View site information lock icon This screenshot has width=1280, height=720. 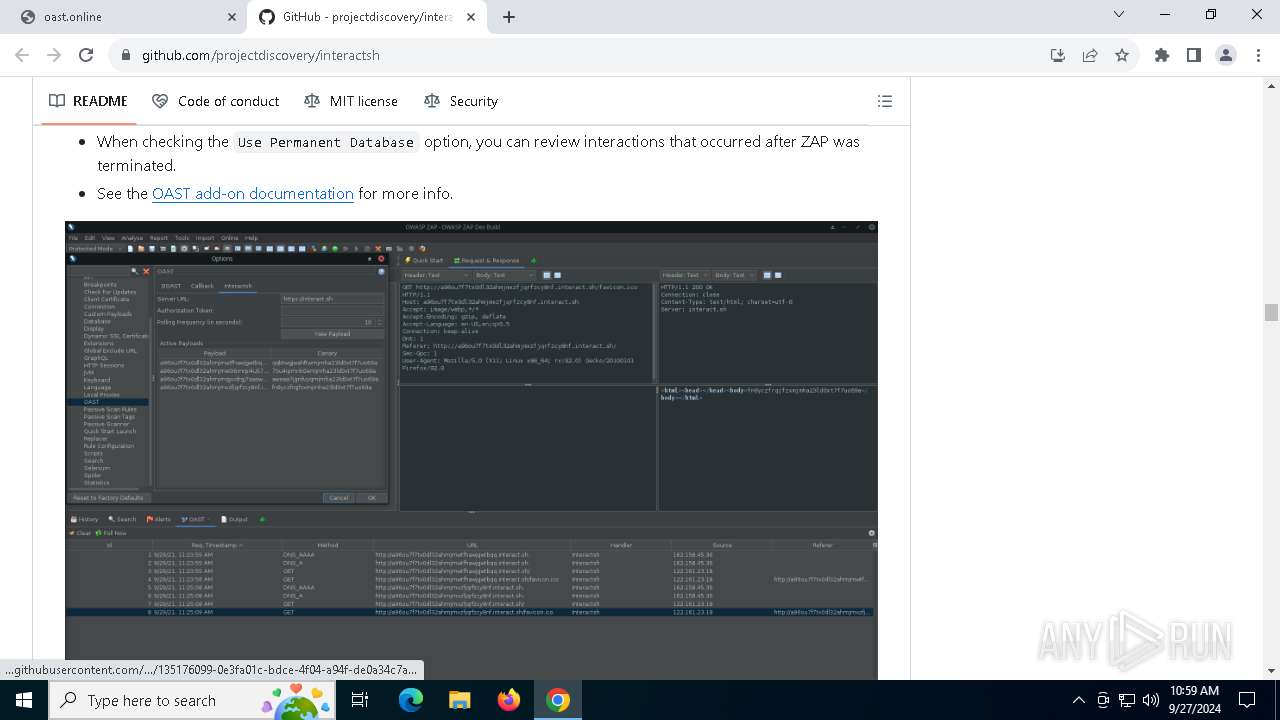point(126,55)
